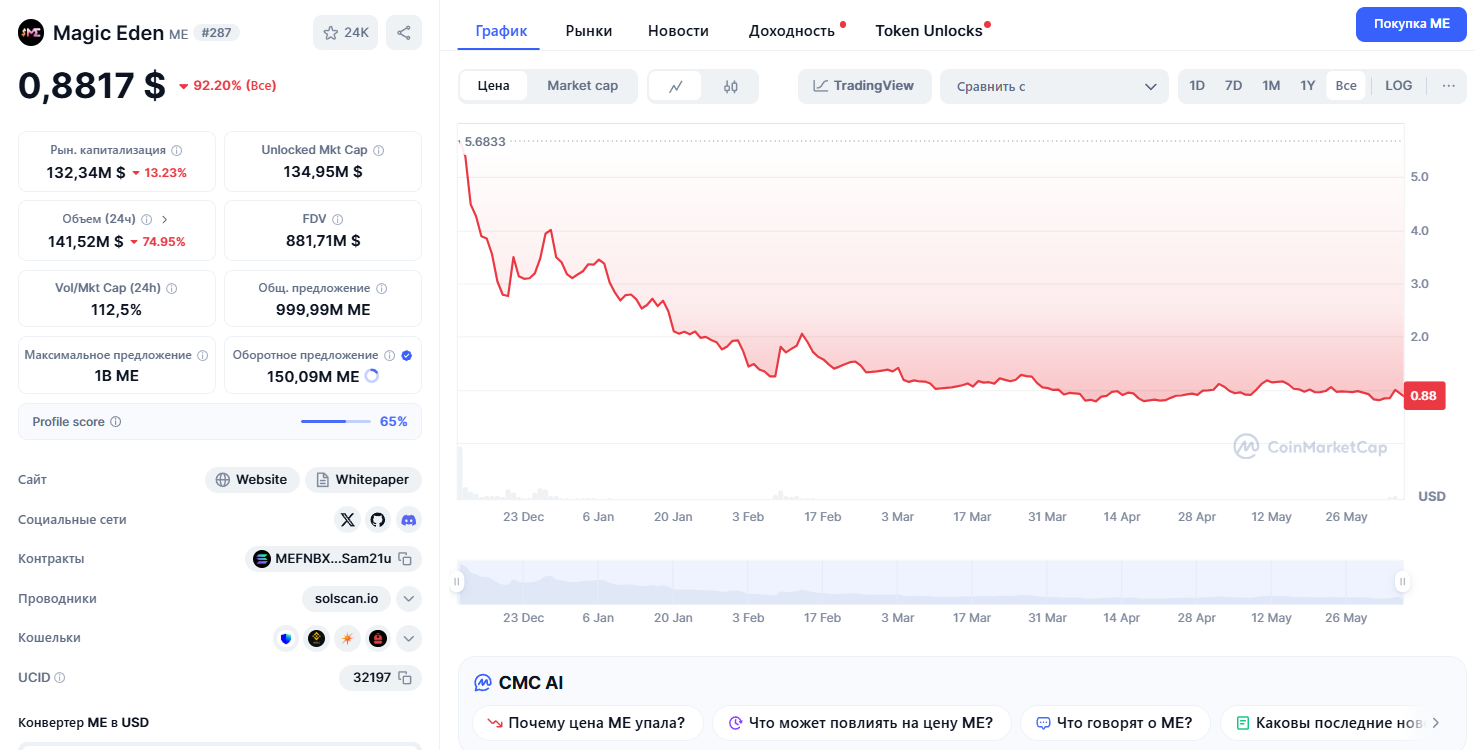1475x750 pixels.
Task: Show info for Общ. предложение
Action: 381,288
